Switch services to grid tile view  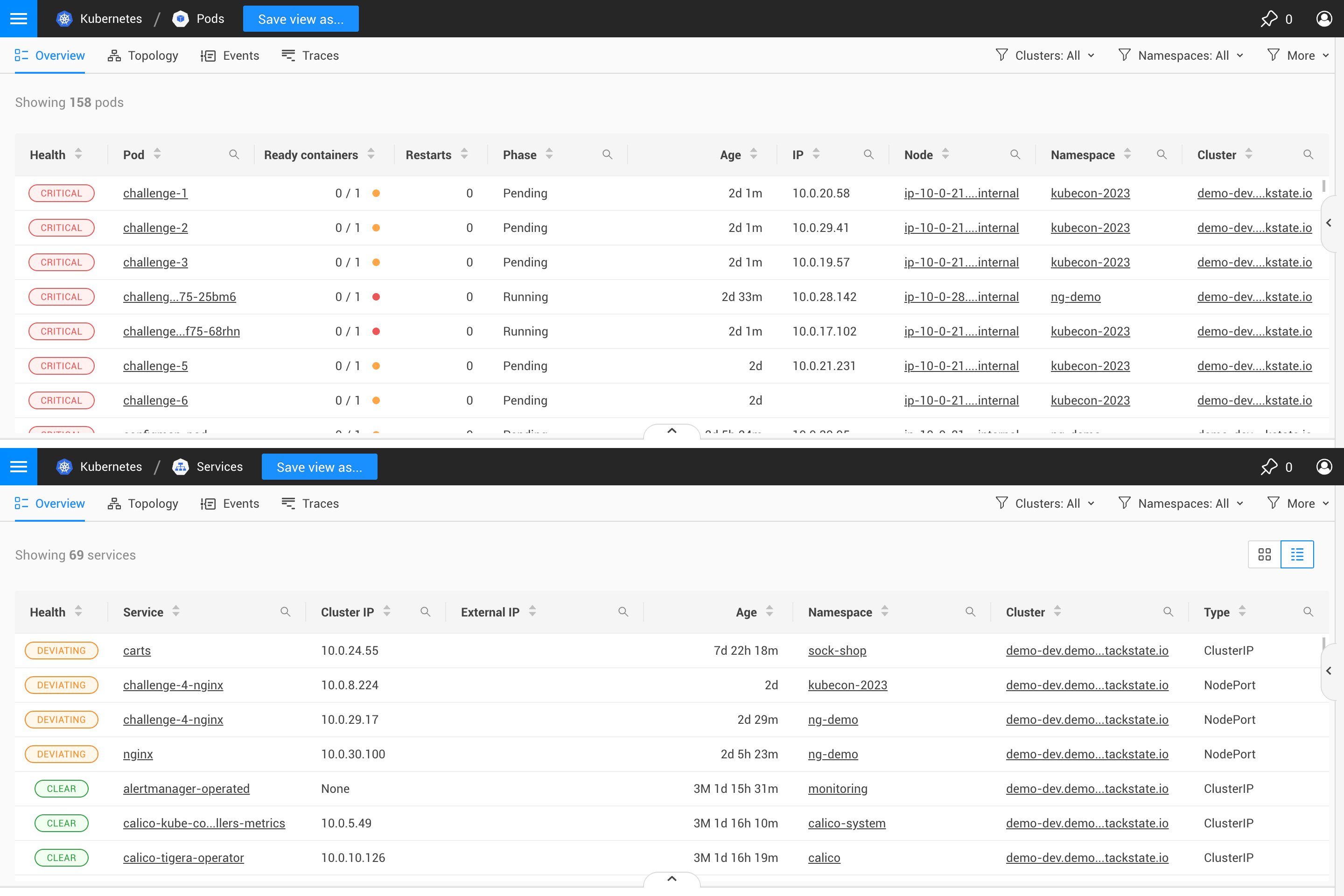pyautogui.click(x=1264, y=554)
